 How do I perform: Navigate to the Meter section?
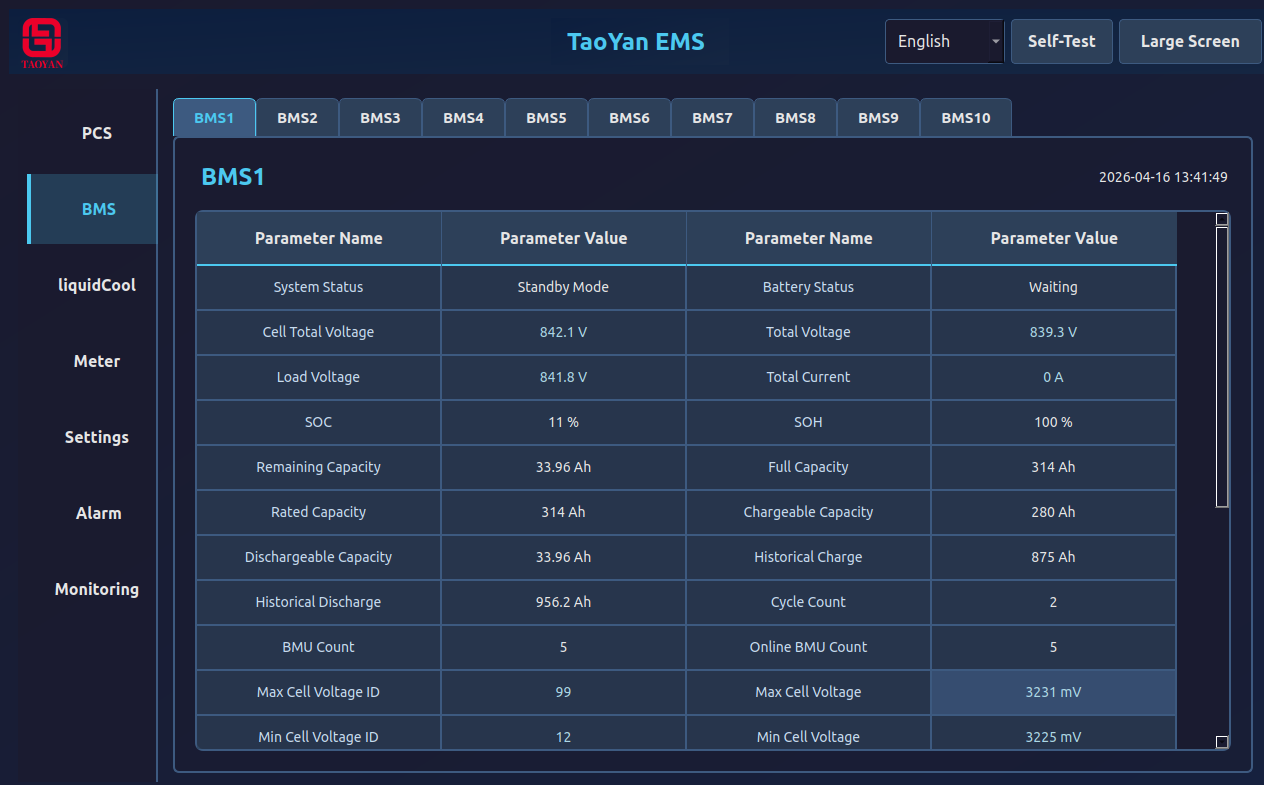coord(97,361)
